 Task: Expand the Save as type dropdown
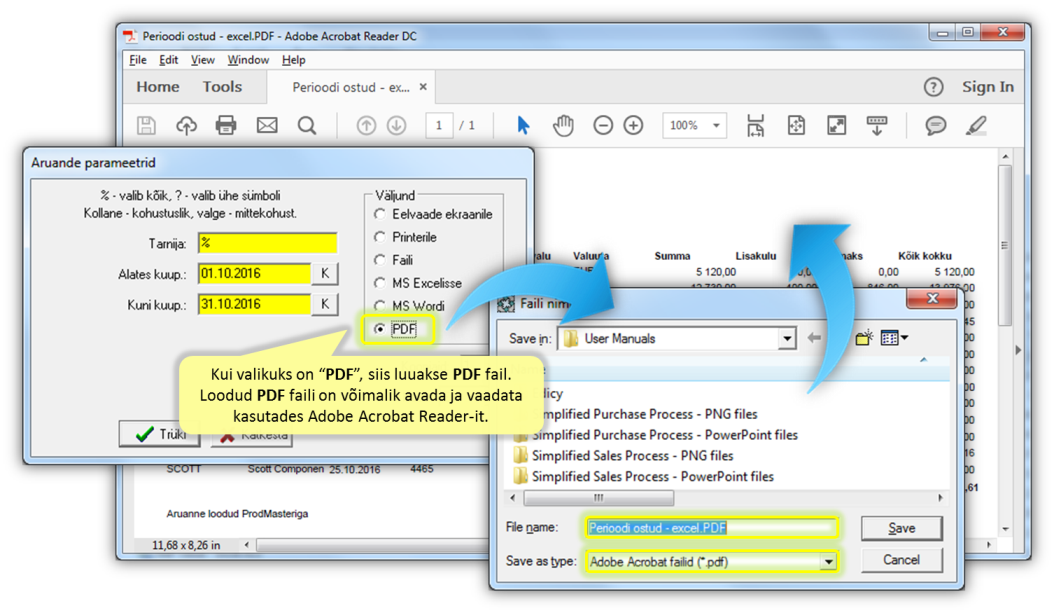pyautogui.click(x=829, y=561)
